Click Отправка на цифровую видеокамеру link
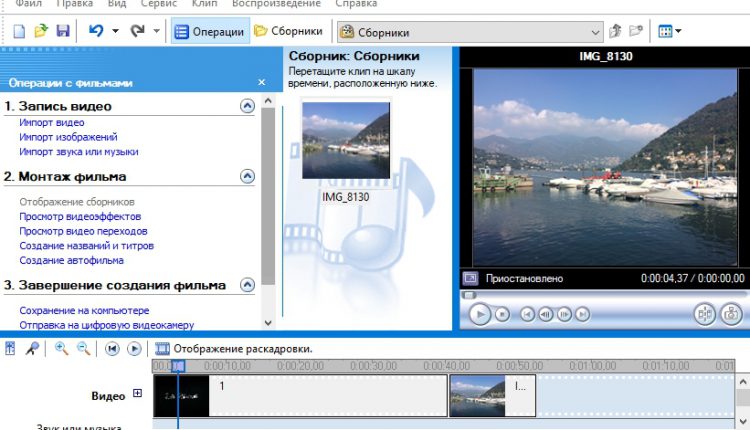Image resolution: width=750 pixels, height=430 pixels. pos(107,325)
